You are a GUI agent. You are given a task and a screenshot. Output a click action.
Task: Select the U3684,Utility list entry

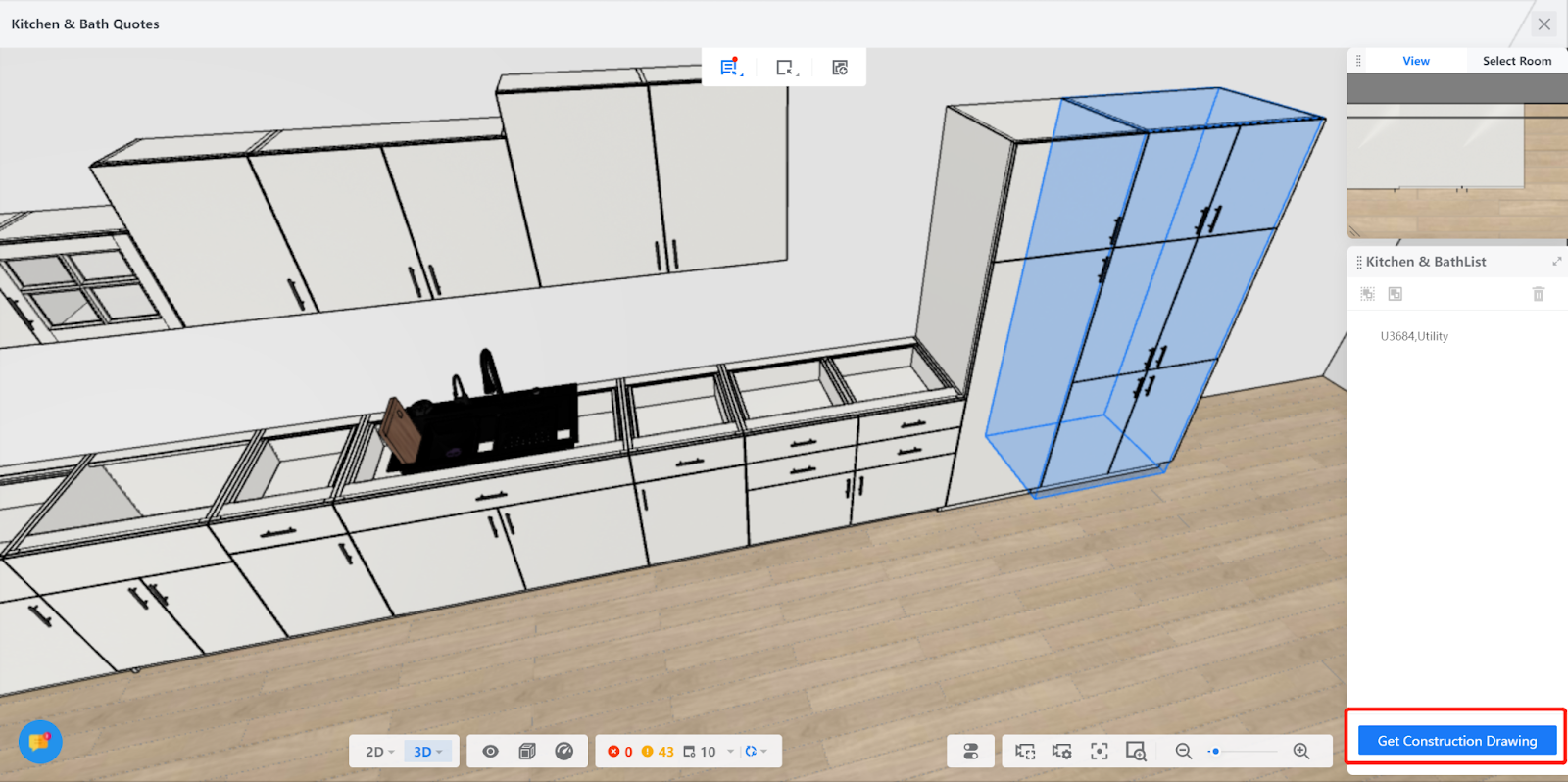1414,336
